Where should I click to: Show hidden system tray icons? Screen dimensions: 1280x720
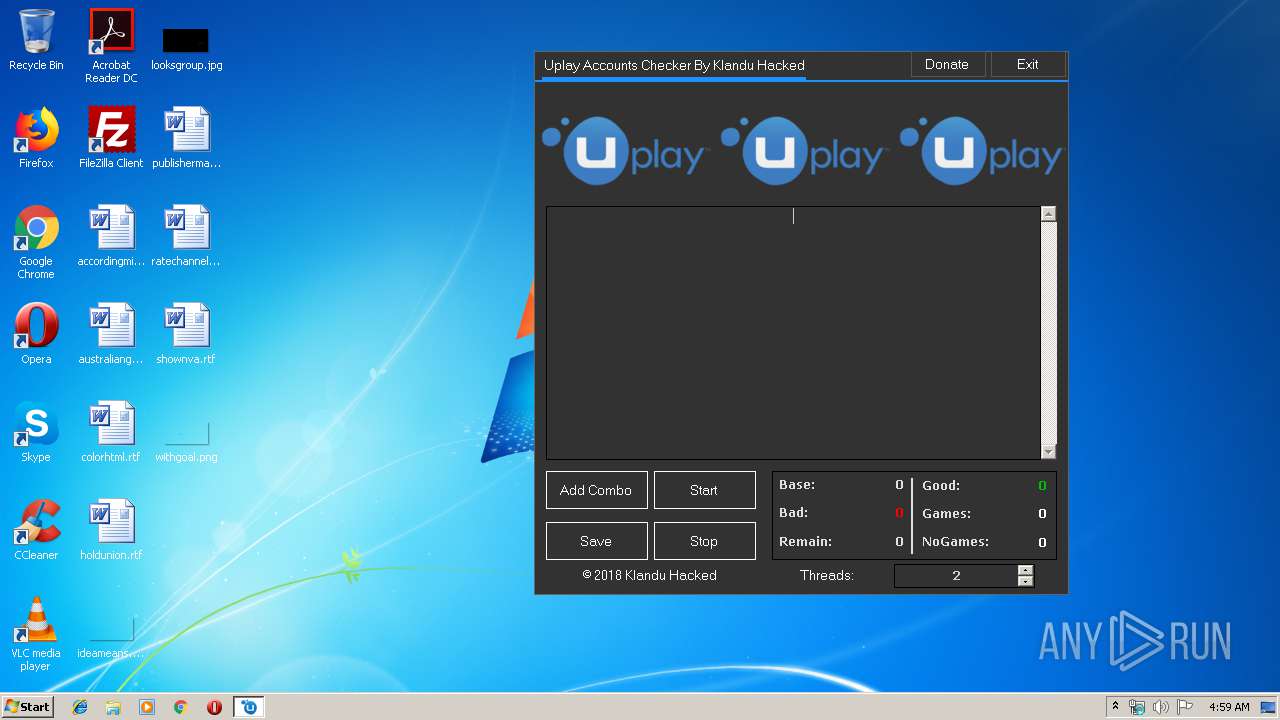point(1115,707)
